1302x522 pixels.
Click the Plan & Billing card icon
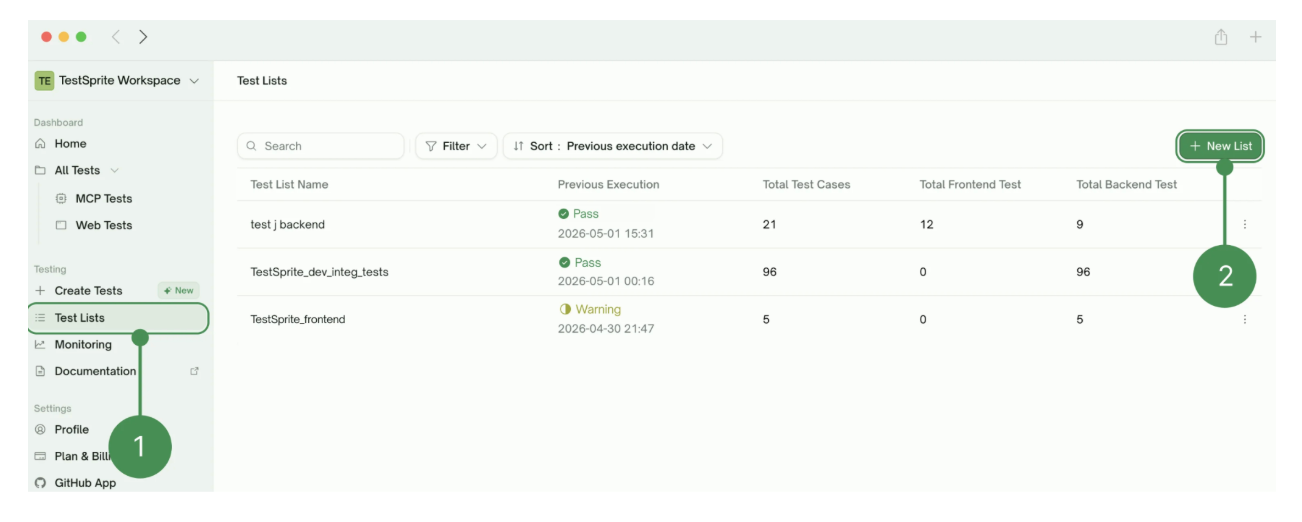point(40,457)
